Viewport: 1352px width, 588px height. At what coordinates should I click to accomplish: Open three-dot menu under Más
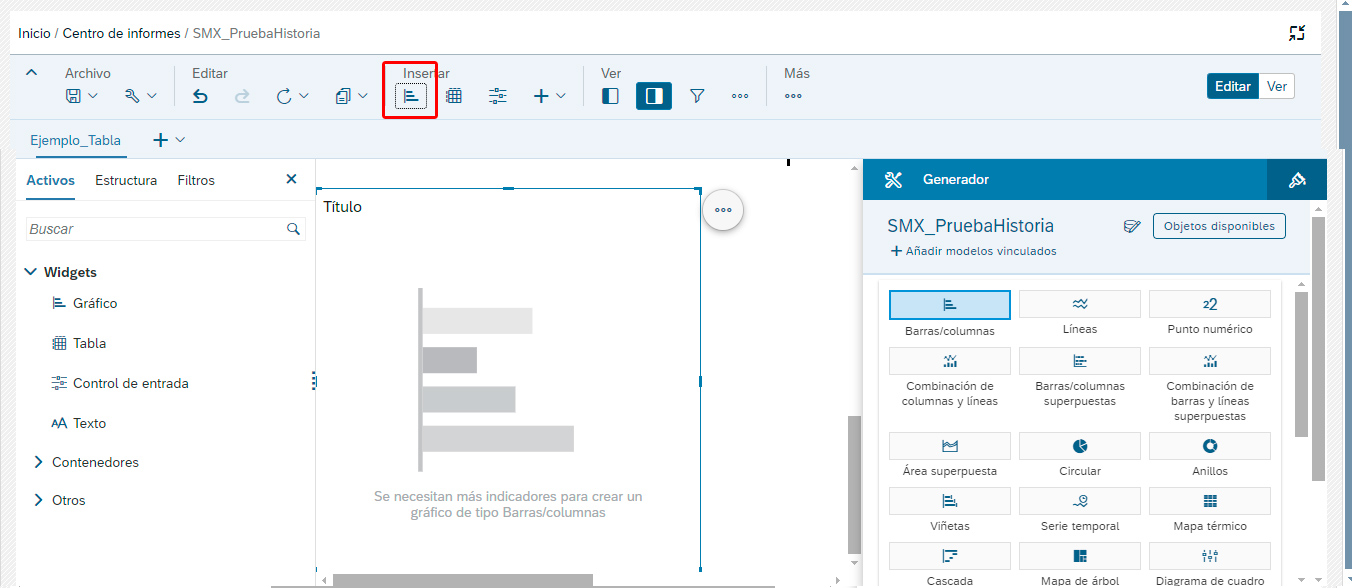793,96
